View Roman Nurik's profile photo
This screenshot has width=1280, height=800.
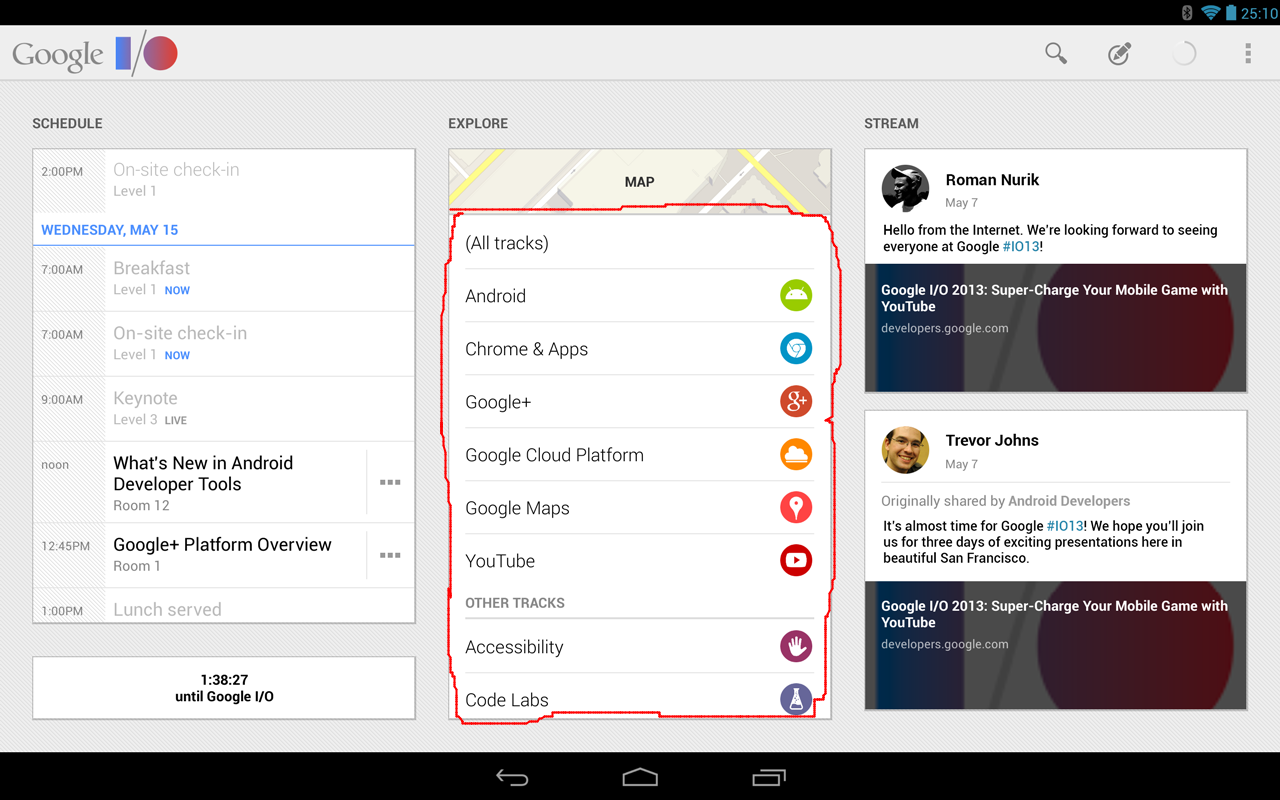pyautogui.click(x=906, y=188)
